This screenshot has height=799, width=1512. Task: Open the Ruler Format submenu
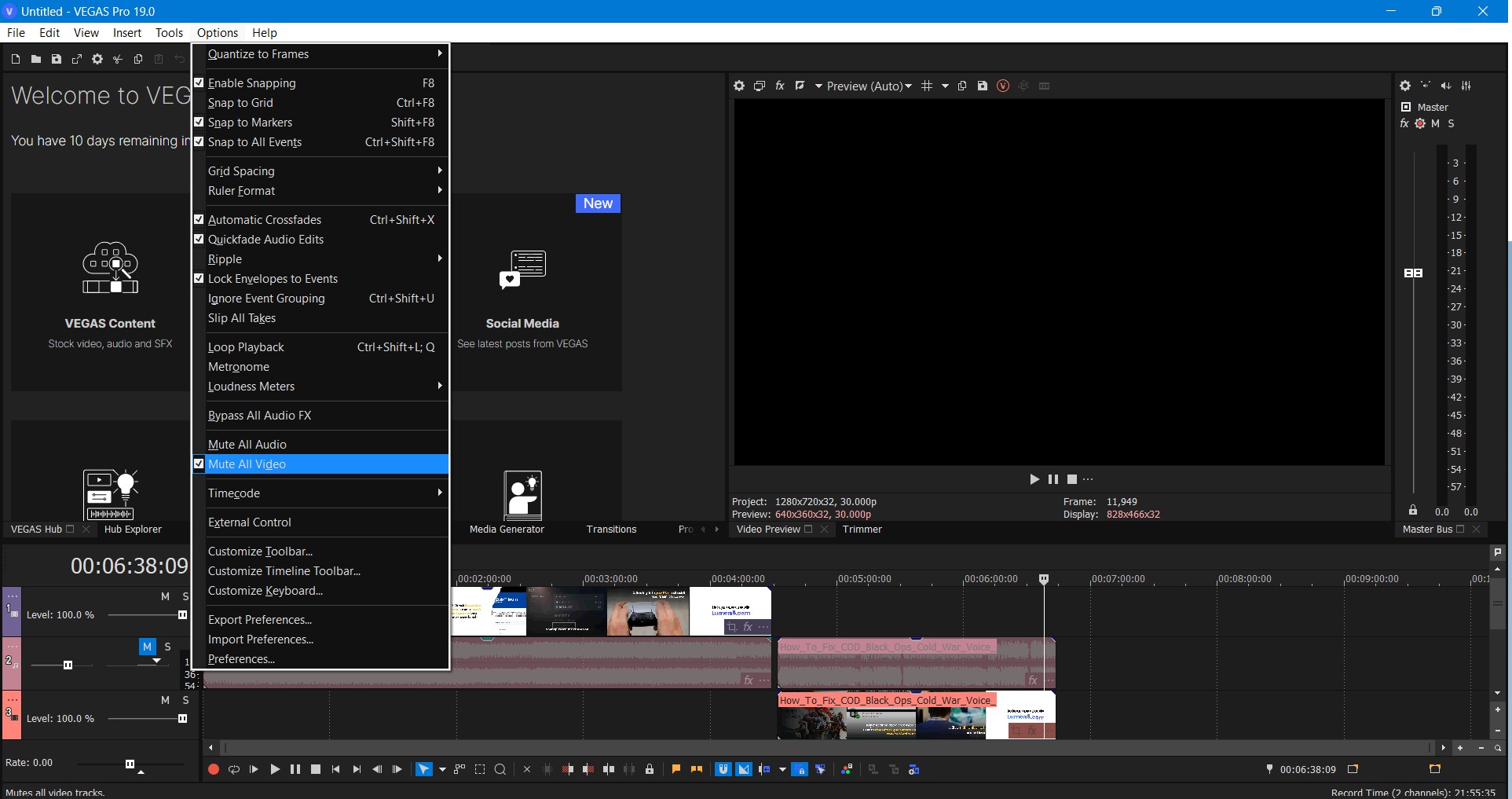321,190
